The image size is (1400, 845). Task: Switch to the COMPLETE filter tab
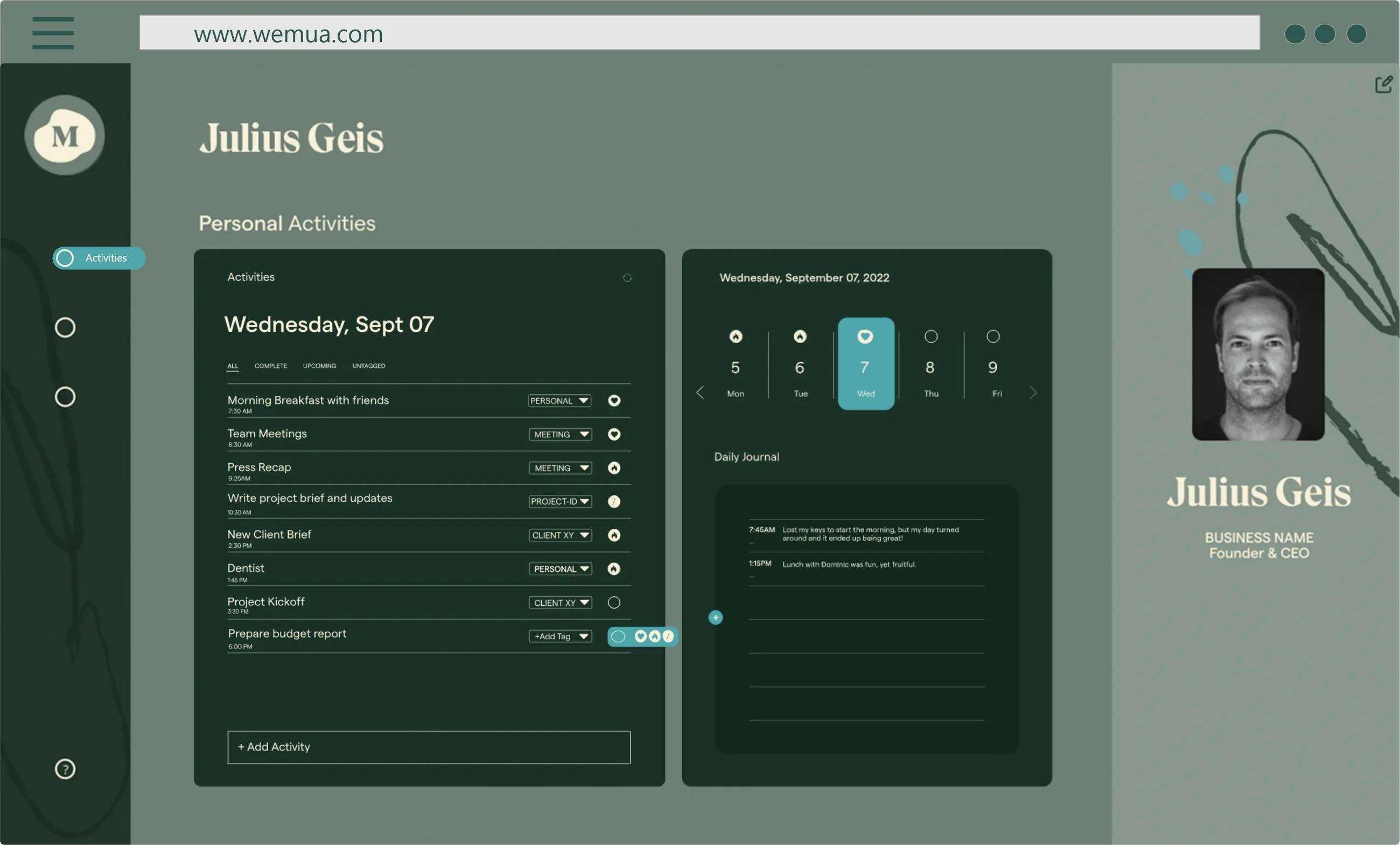coord(270,366)
